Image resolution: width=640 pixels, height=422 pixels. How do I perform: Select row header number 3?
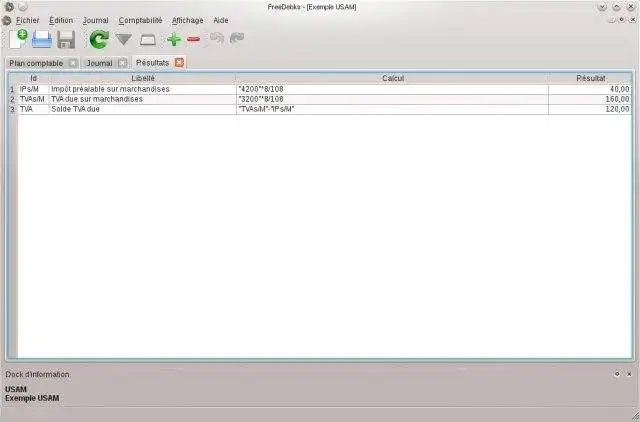click(12, 109)
